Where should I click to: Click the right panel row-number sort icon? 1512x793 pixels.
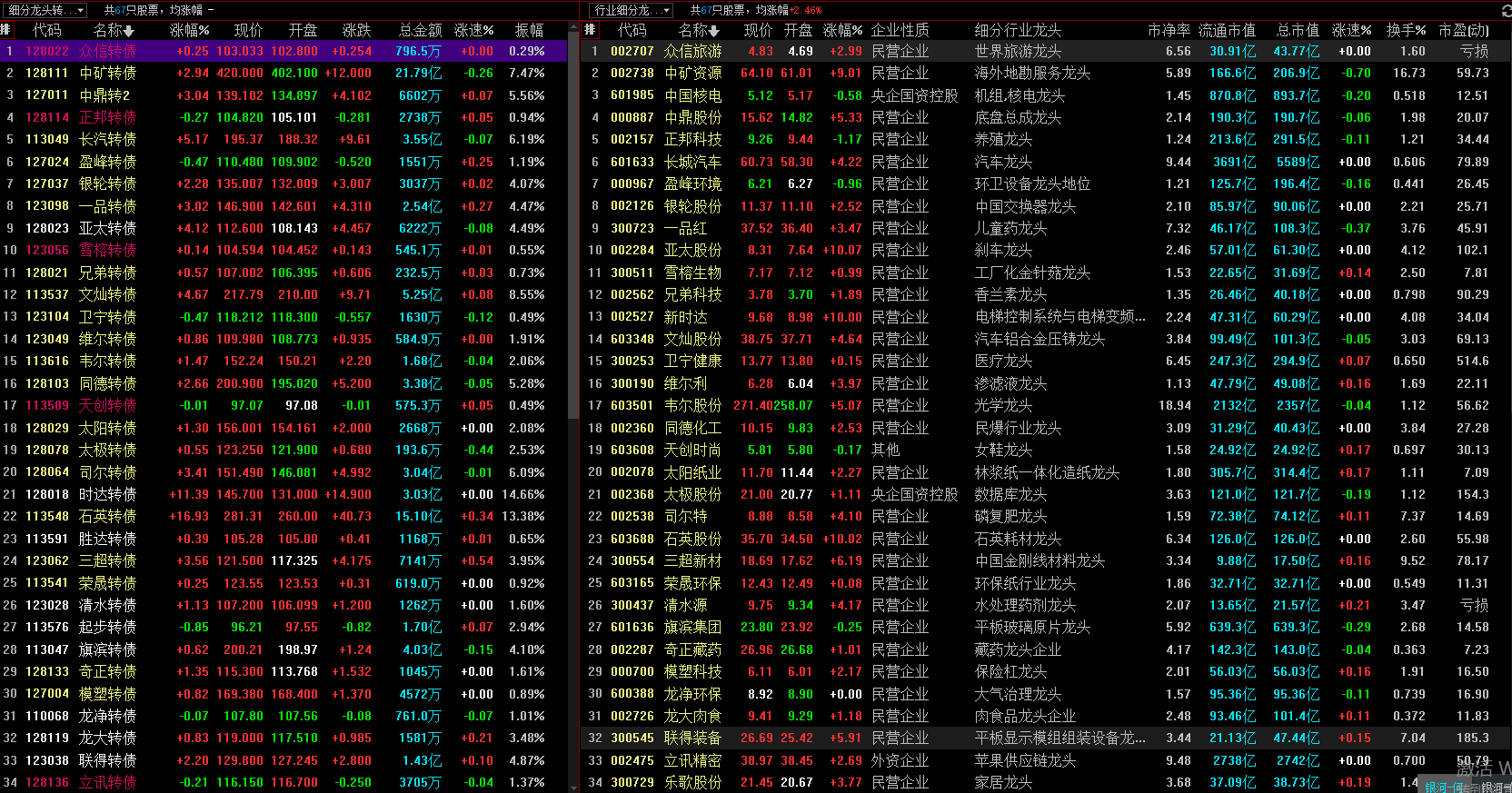coord(590,30)
